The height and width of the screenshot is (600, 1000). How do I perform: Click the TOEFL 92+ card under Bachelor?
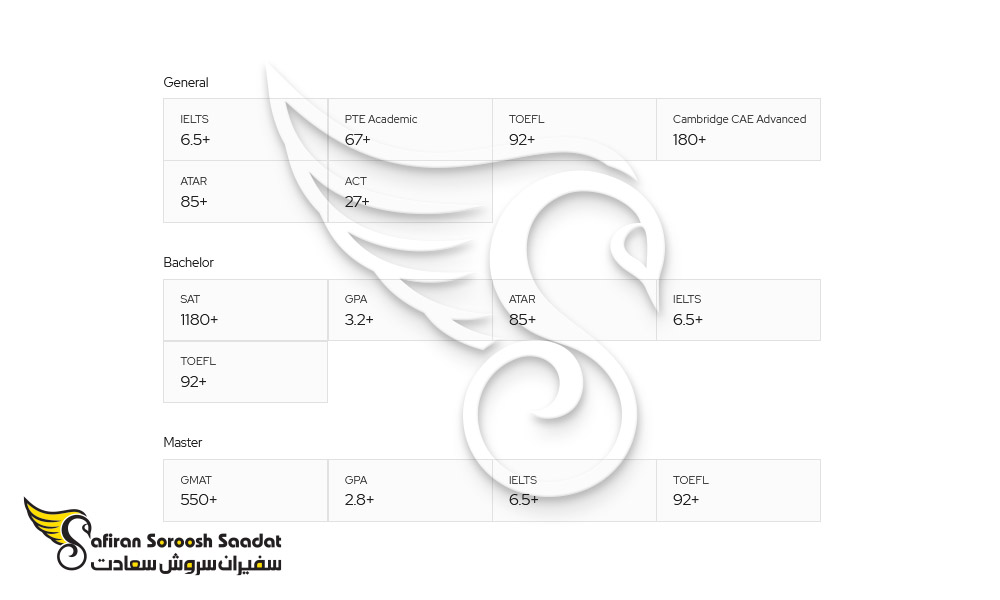coord(246,372)
